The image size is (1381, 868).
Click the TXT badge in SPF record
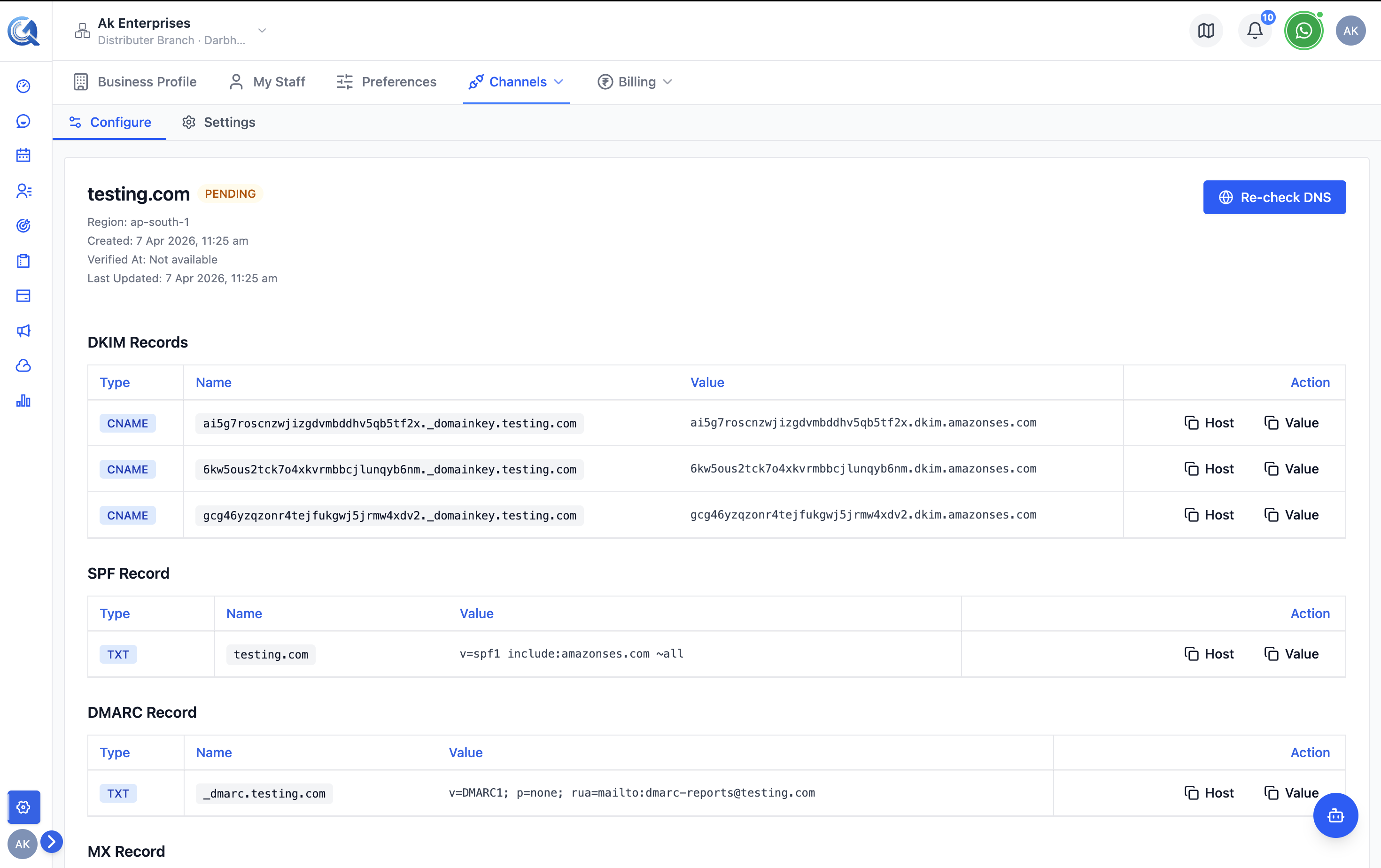[118, 654]
